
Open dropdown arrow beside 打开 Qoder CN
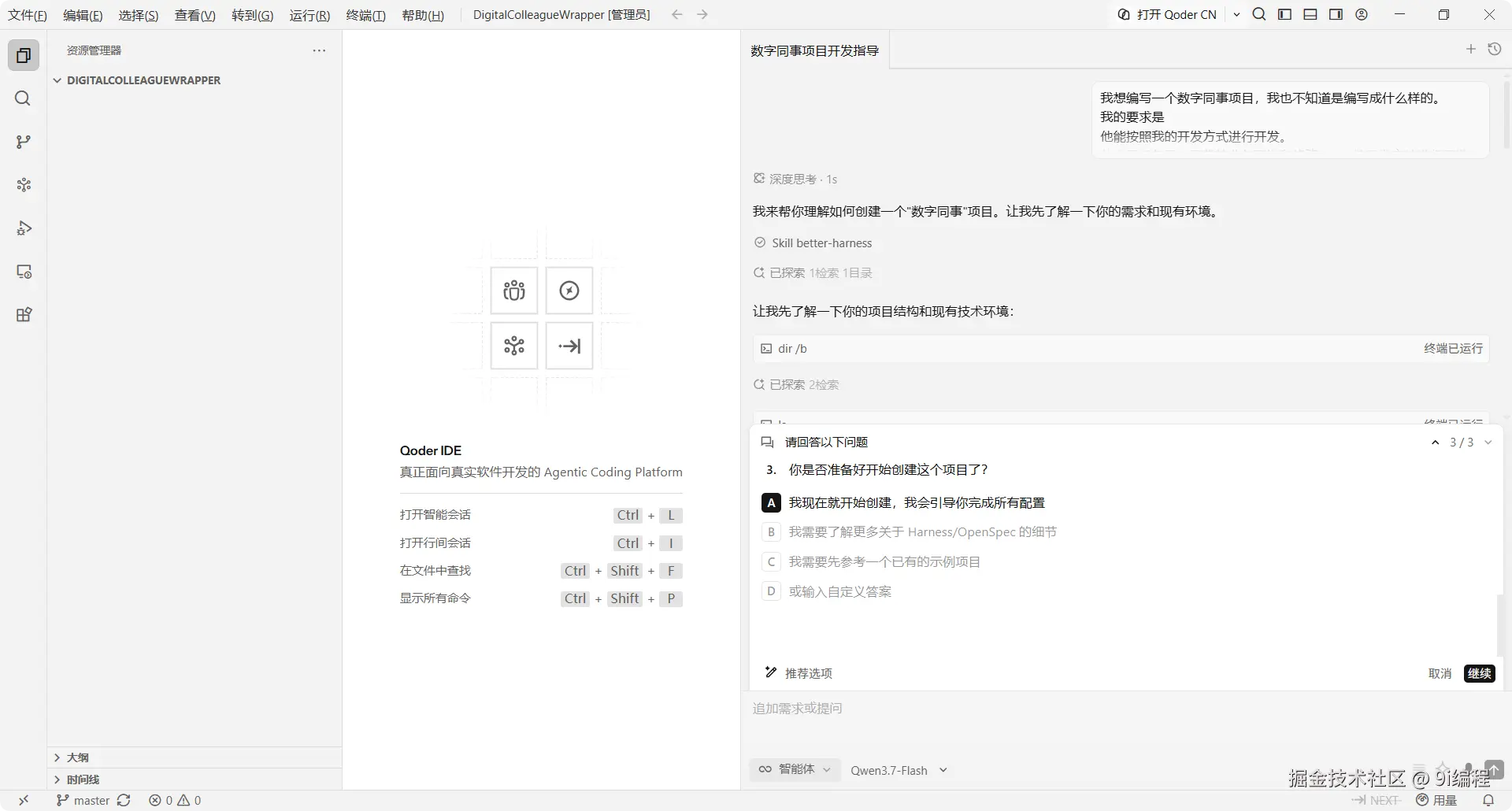1236,14
